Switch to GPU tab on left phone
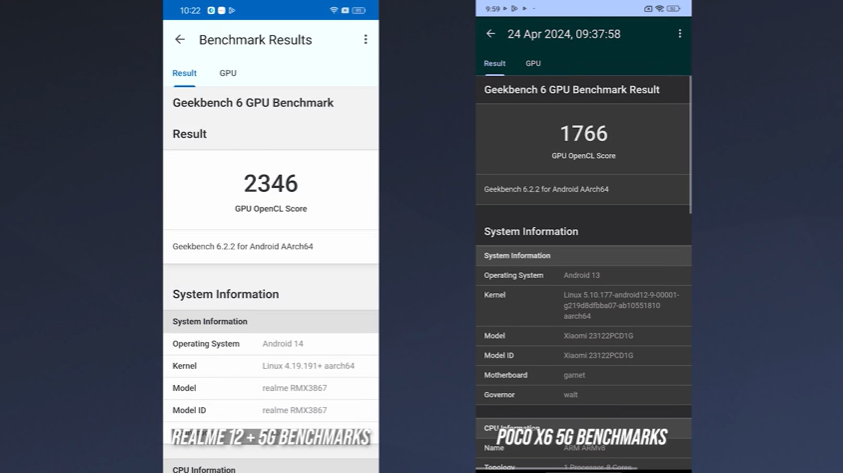The width and height of the screenshot is (843, 473). pos(228,73)
